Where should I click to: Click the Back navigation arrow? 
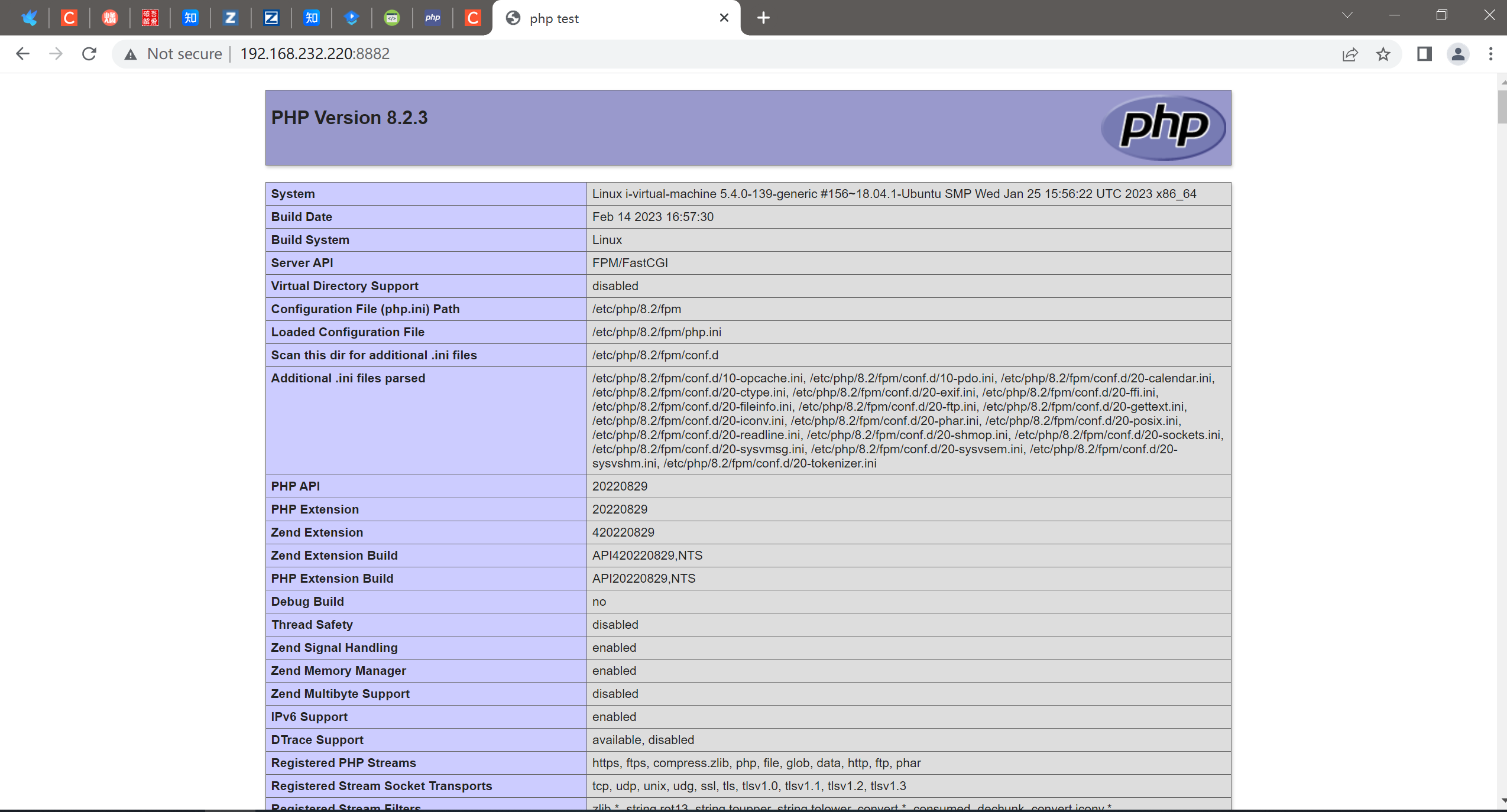tap(22, 54)
